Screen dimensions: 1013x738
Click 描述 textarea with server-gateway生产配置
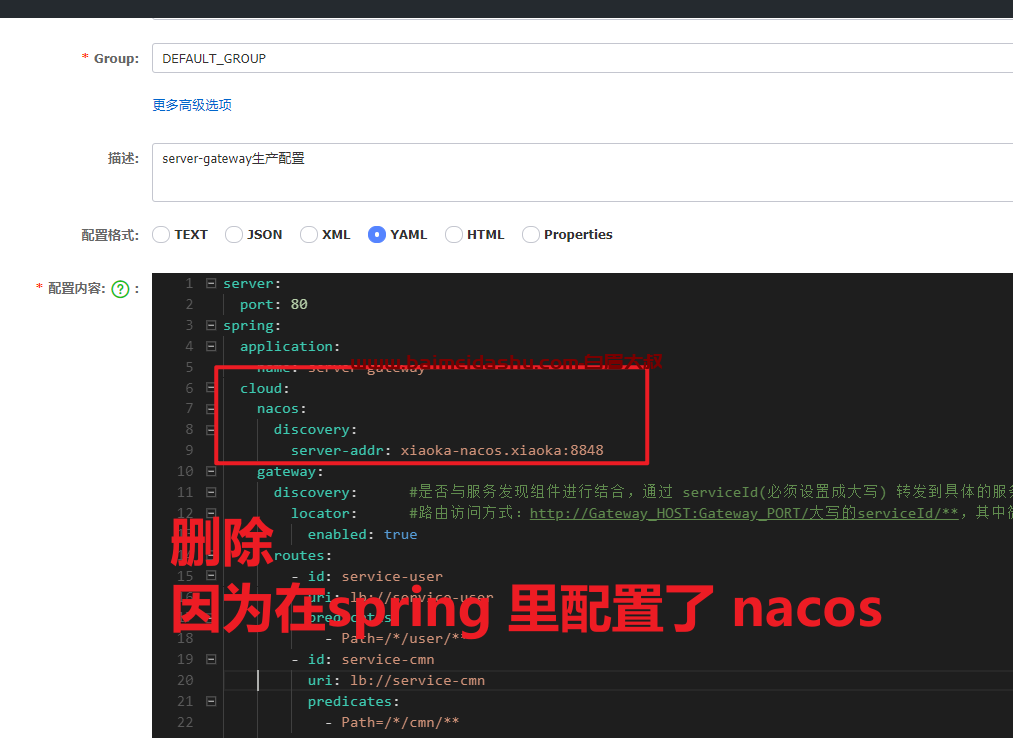582,173
